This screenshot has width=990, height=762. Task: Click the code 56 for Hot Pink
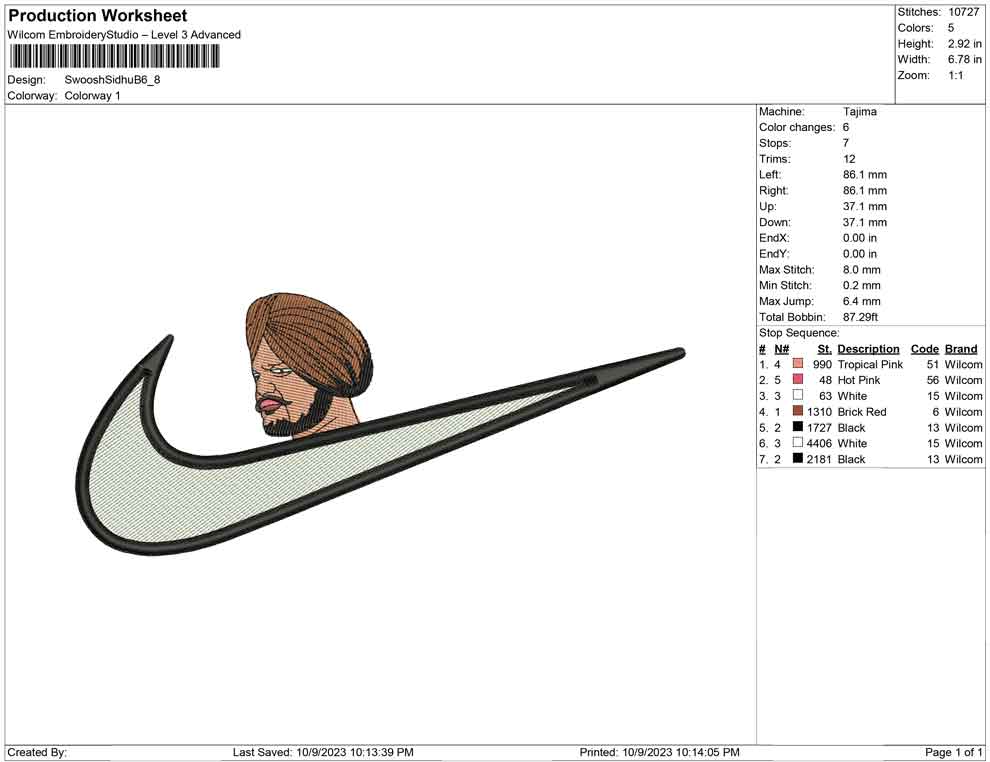click(x=933, y=380)
